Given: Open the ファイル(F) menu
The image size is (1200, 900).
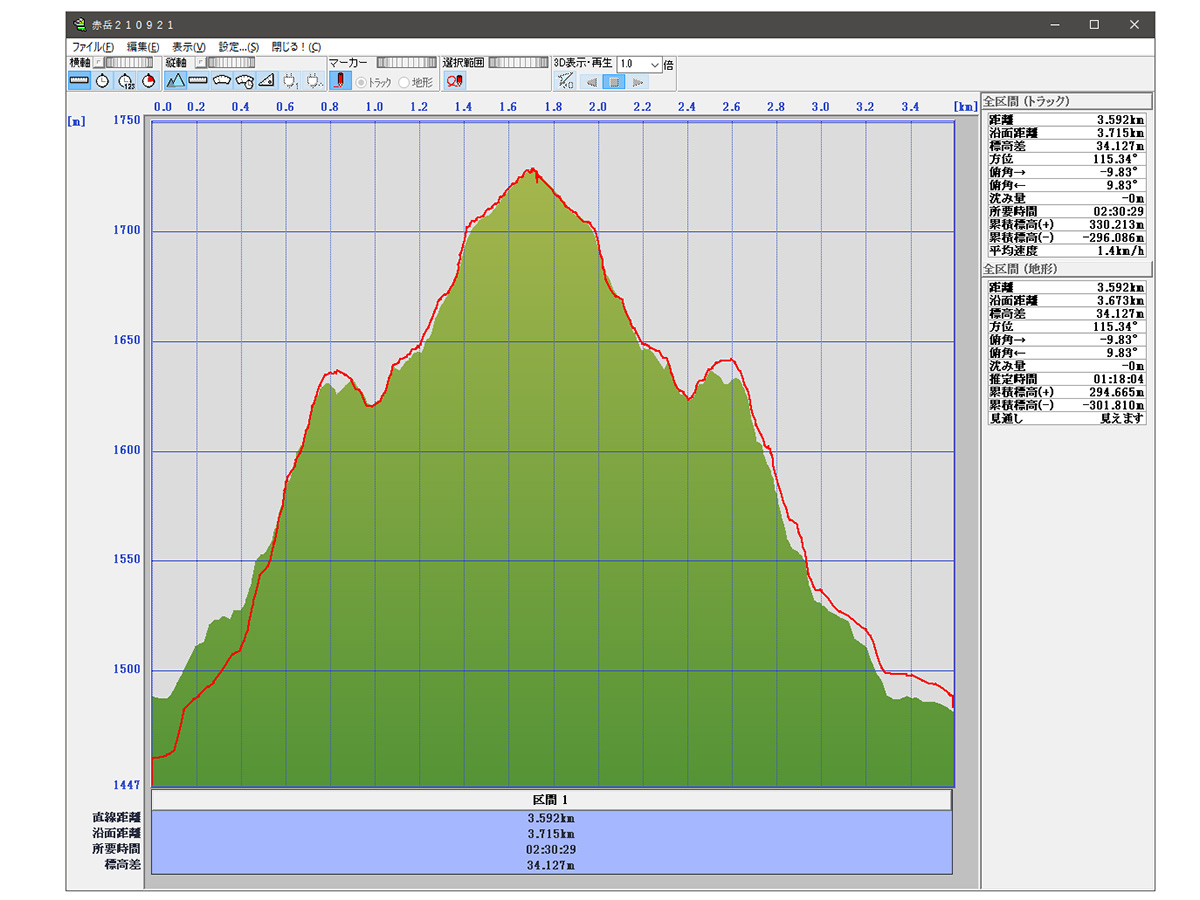Looking at the screenshot, I should tap(92, 47).
